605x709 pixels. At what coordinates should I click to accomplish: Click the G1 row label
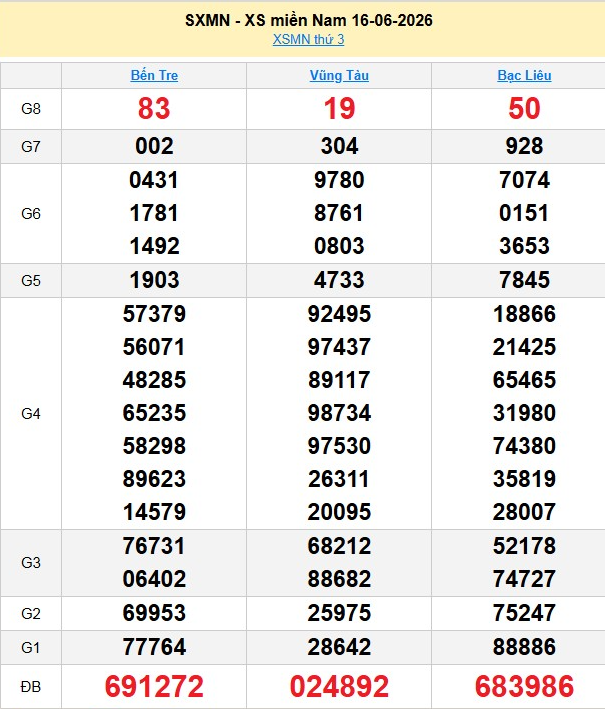pos(31,648)
